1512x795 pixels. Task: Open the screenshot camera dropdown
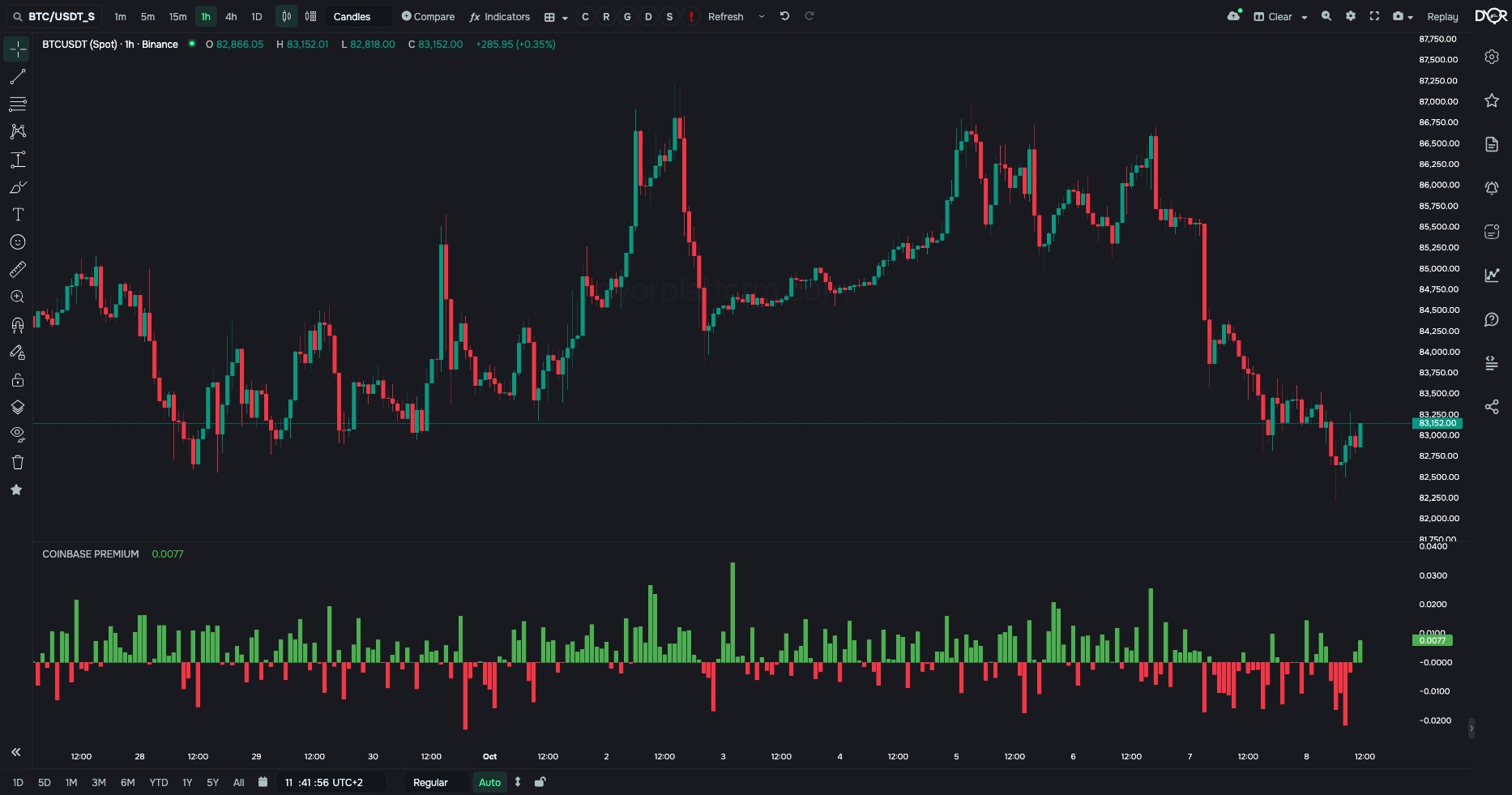pos(1403,16)
